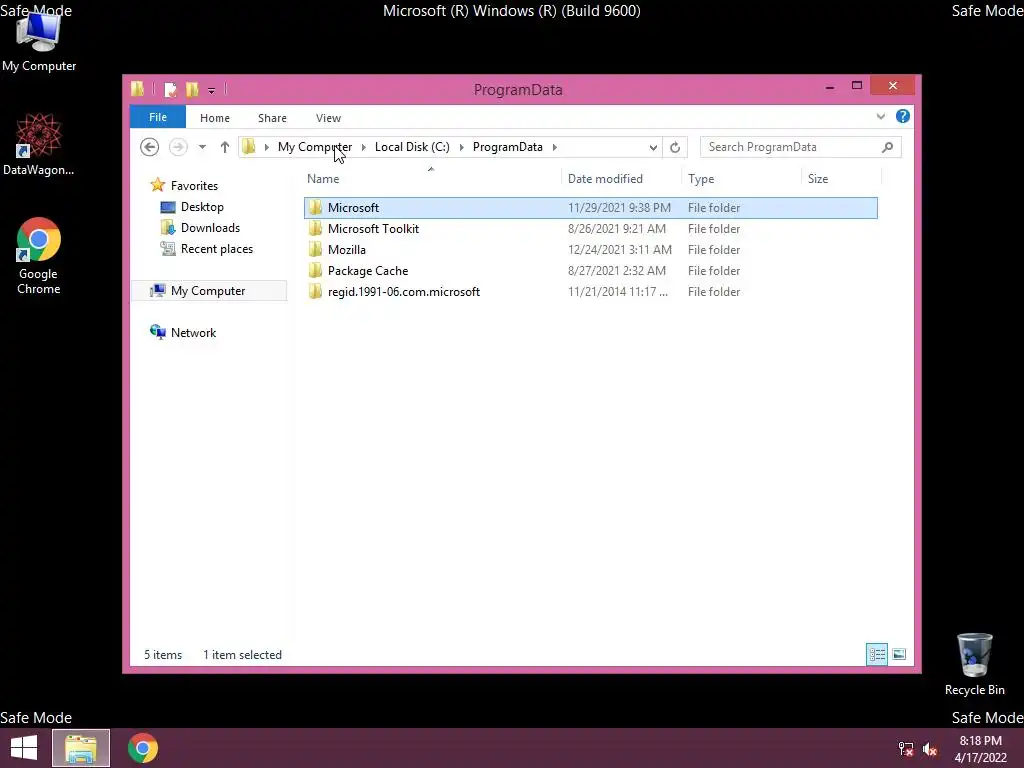Select Desktop under Favorites
The width and height of the screenshot is (1024, 768).
(202, 207)
